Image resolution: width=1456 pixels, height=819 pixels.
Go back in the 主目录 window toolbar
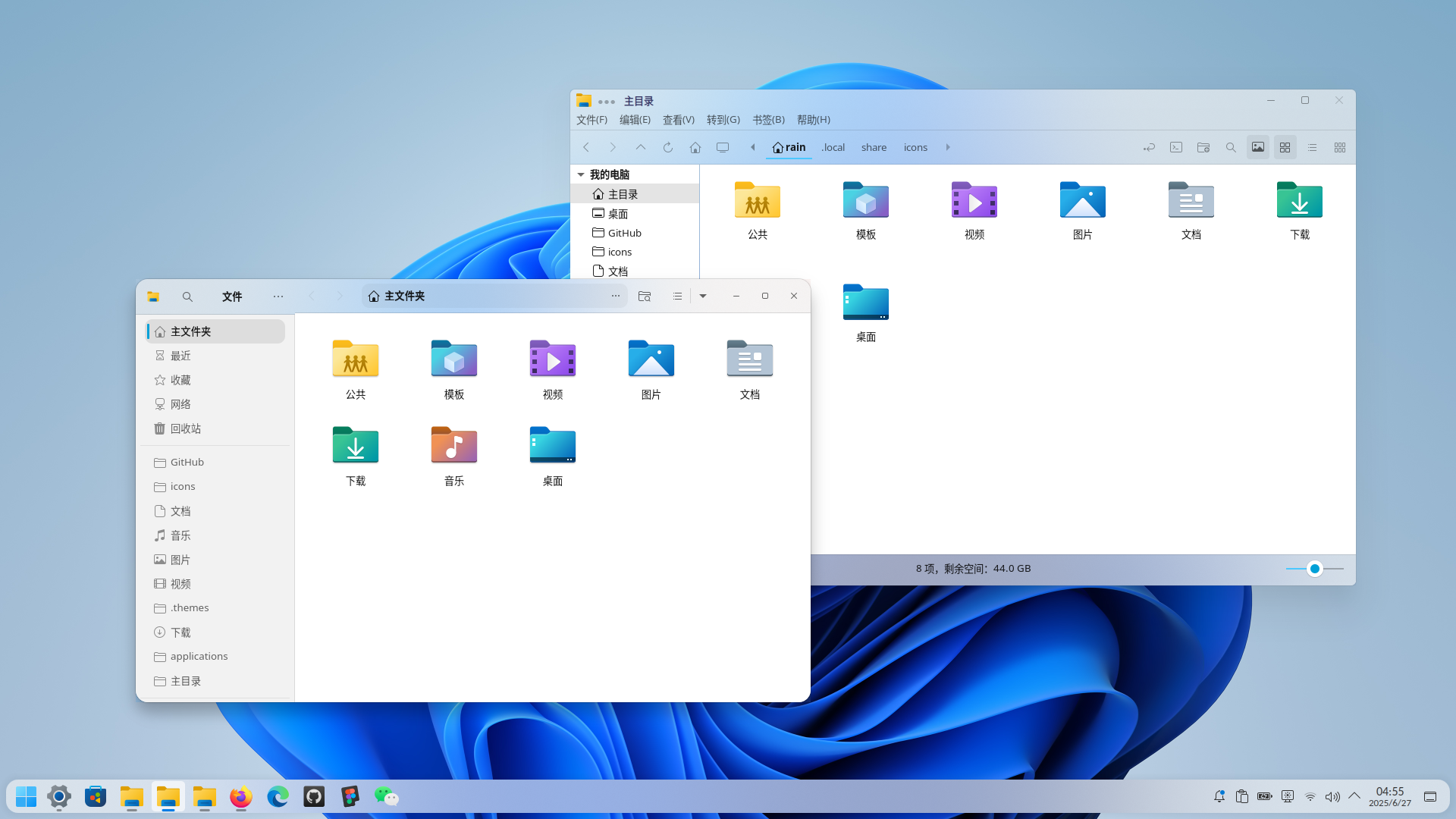[586, 147]
